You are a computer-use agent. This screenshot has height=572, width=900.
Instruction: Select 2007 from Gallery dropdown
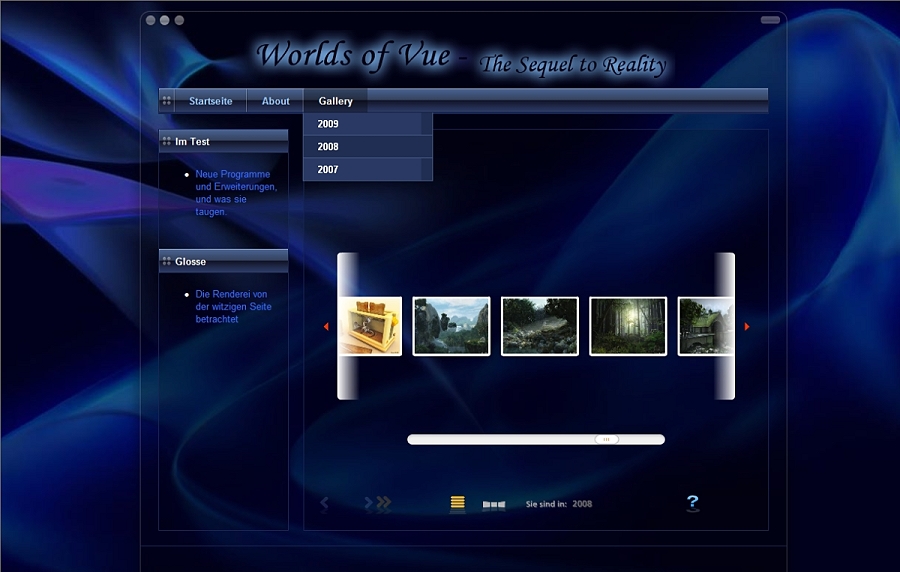[x=367, y=170]
